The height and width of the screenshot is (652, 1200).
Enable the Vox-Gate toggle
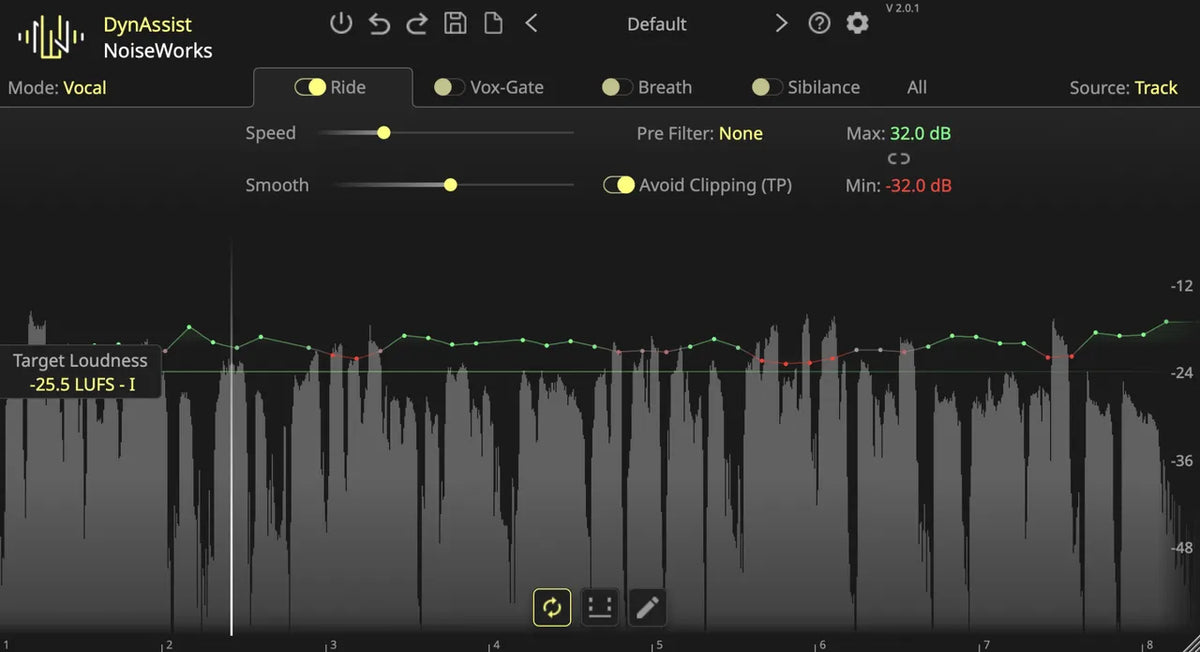449,87
